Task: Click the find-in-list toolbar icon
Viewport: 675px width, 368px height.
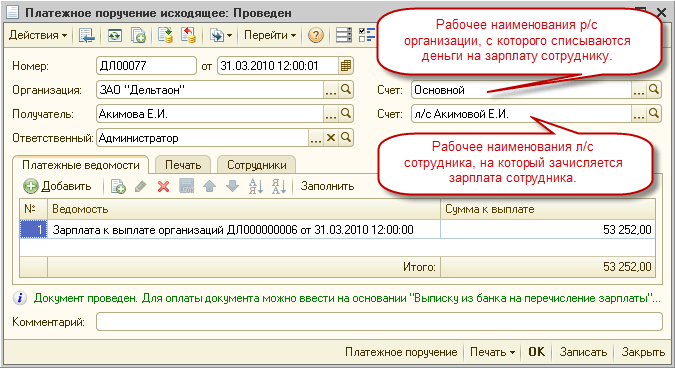Action: tap(87, 35)
